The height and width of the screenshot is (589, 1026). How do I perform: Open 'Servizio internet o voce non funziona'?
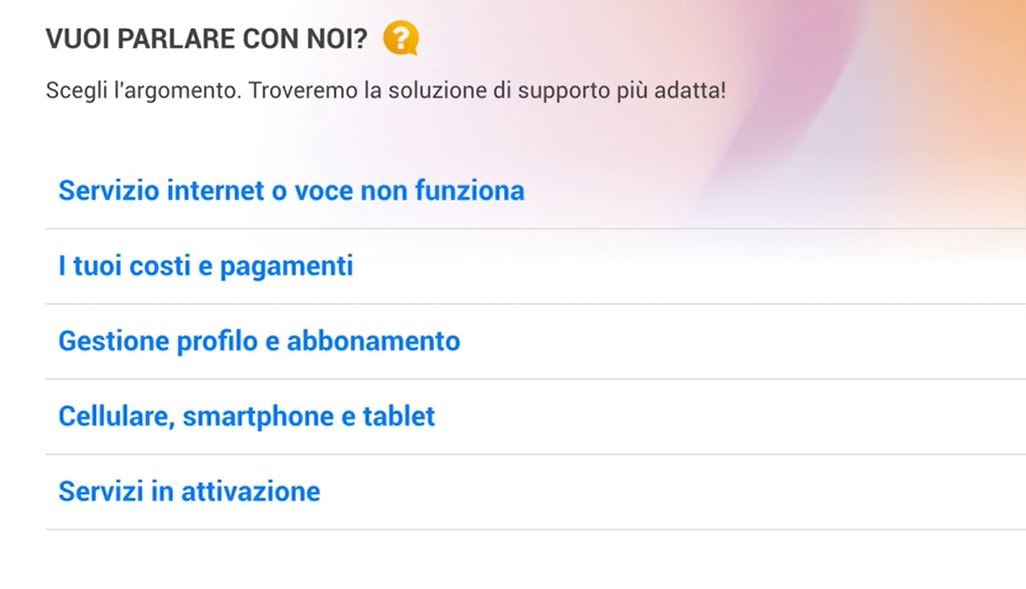tap(291, 190)
